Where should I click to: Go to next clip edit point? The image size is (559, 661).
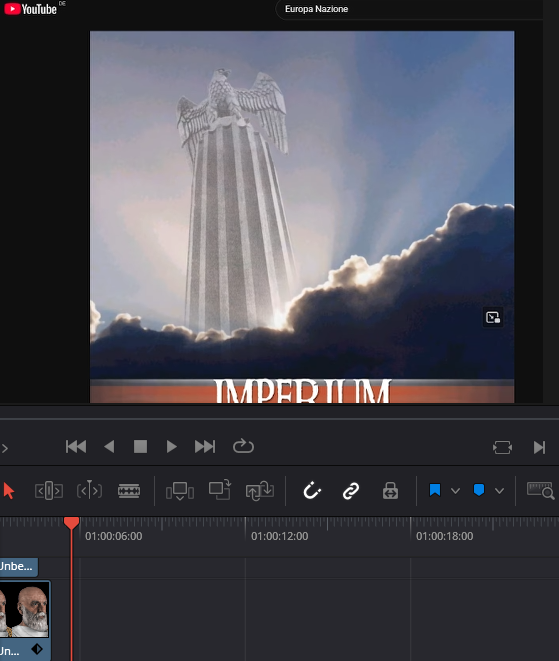click(x=539, y=447)
